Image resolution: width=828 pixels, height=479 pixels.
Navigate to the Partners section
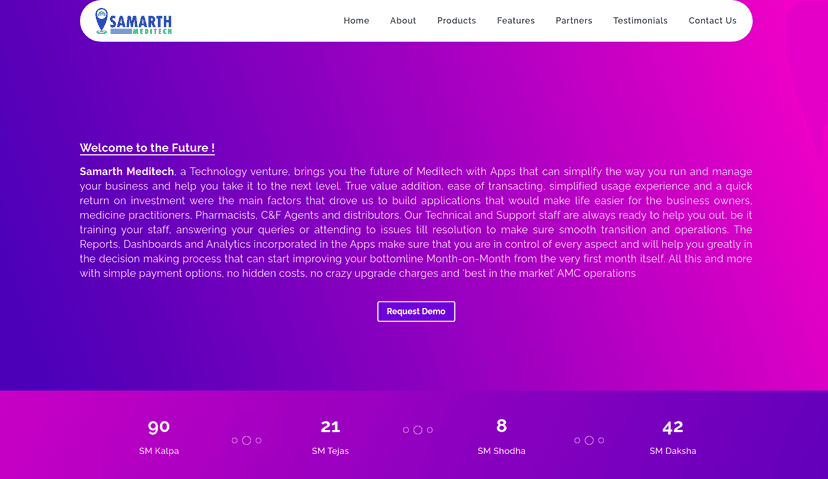click(x=573, y=21)
